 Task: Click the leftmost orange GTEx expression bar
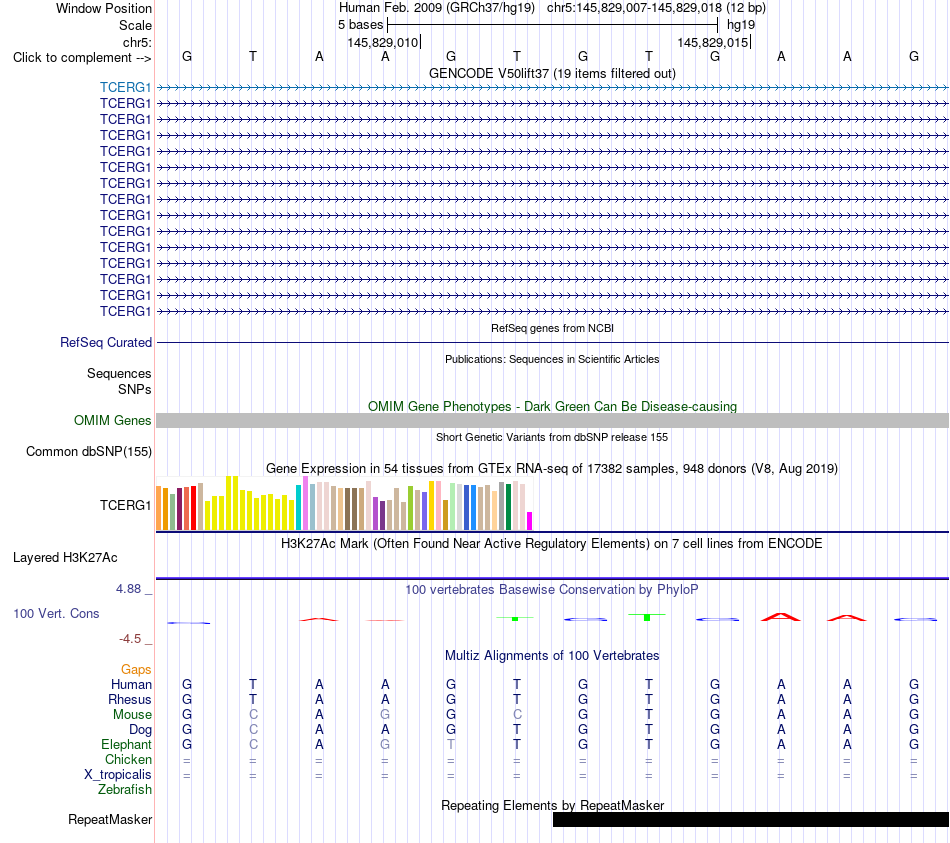pos(159,508)
